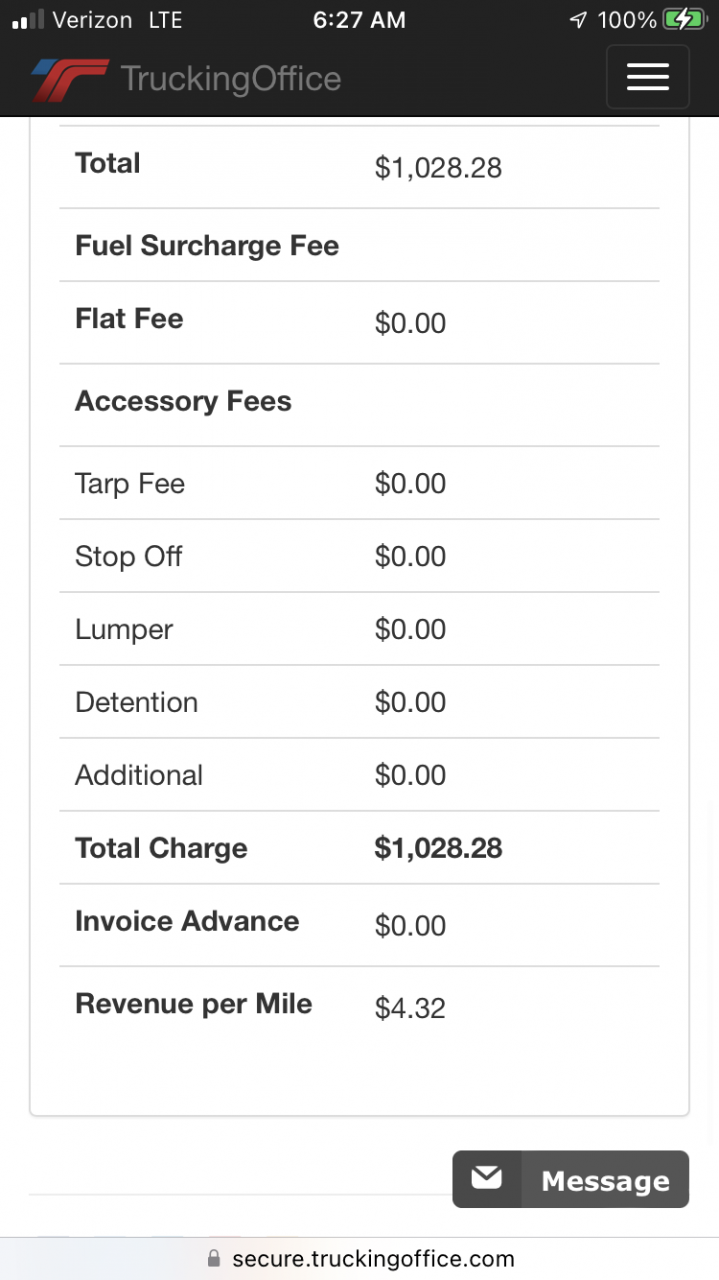Tap the padlock icon beside the URL

pos(212,1258)
